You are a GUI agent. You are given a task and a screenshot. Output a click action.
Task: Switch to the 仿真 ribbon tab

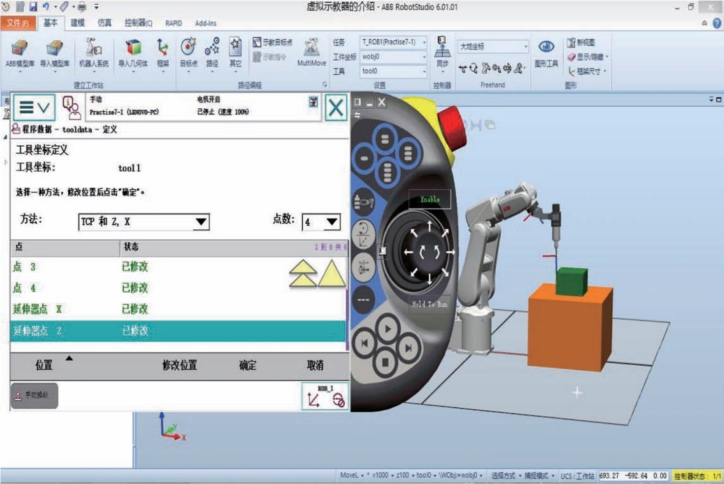click(x=105, y=23)
